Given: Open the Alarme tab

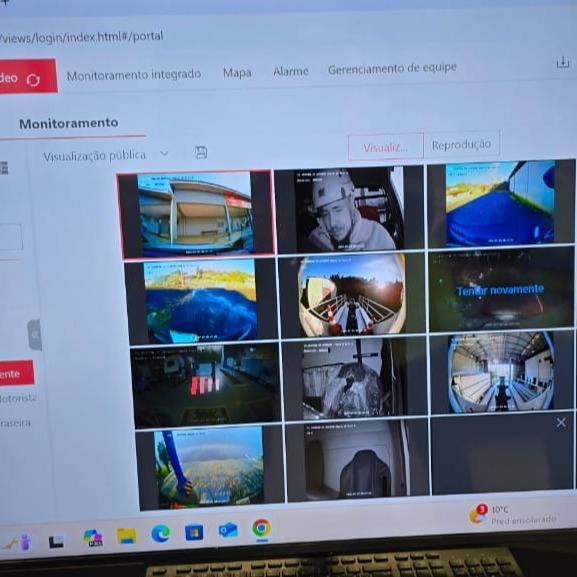Looking at the screenshot, I should (291, 71).
